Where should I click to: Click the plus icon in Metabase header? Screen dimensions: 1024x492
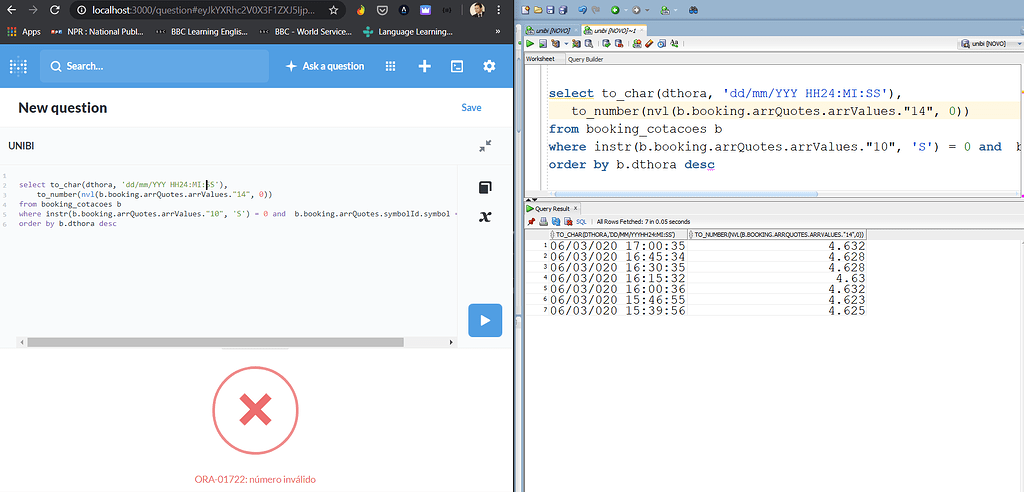424,66
